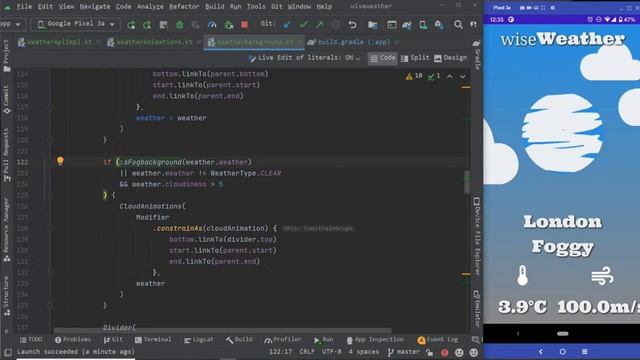The width and height of the screenshot is (640, 360).
Task: Click the Git Rollback undo arrow
Action: 352,25
